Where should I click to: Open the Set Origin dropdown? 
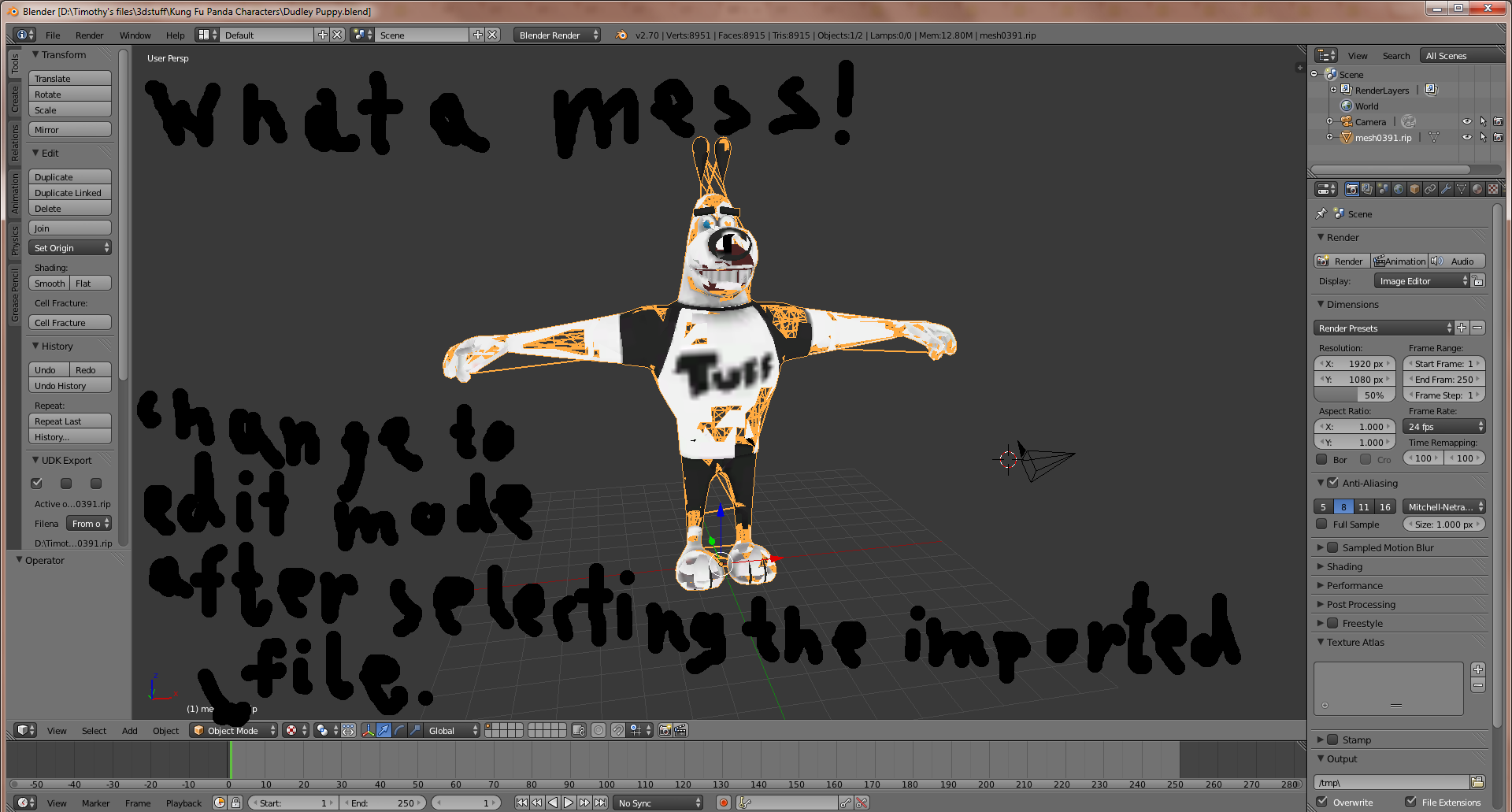pyautogui.click(x=70, y=247)
